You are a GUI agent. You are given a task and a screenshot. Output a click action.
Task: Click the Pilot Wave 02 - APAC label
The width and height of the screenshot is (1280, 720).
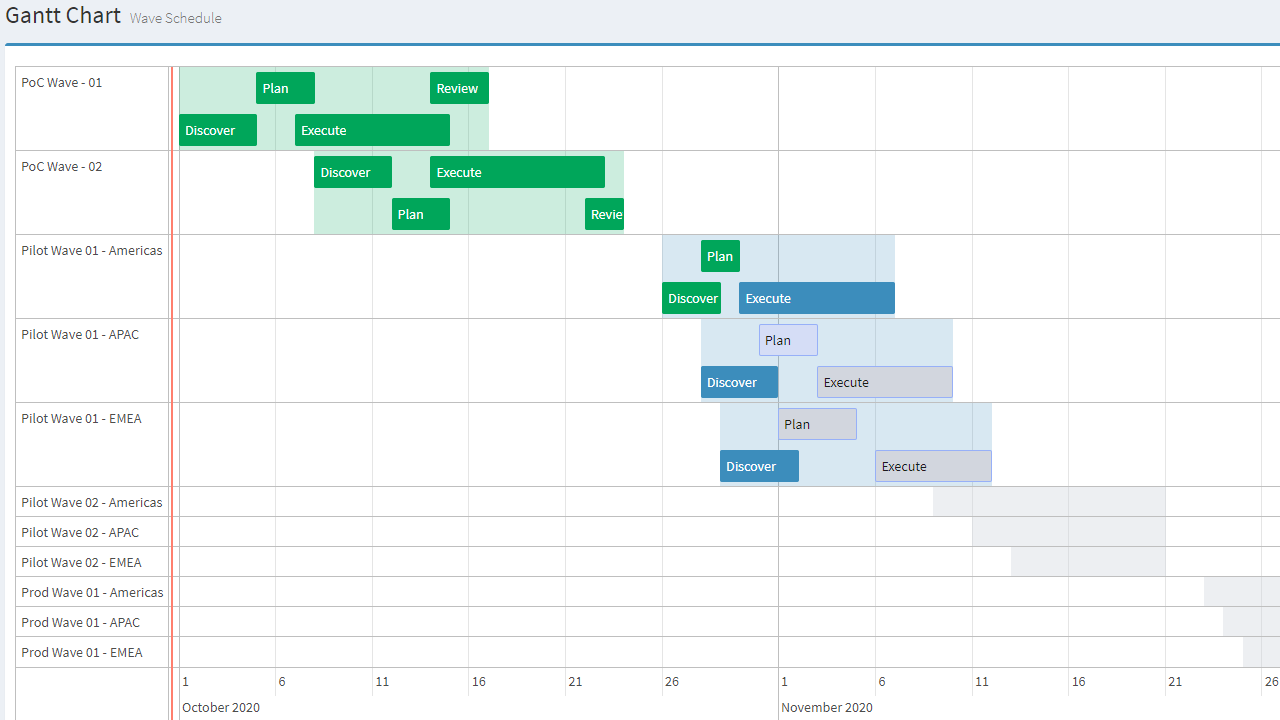click(80, 532)
